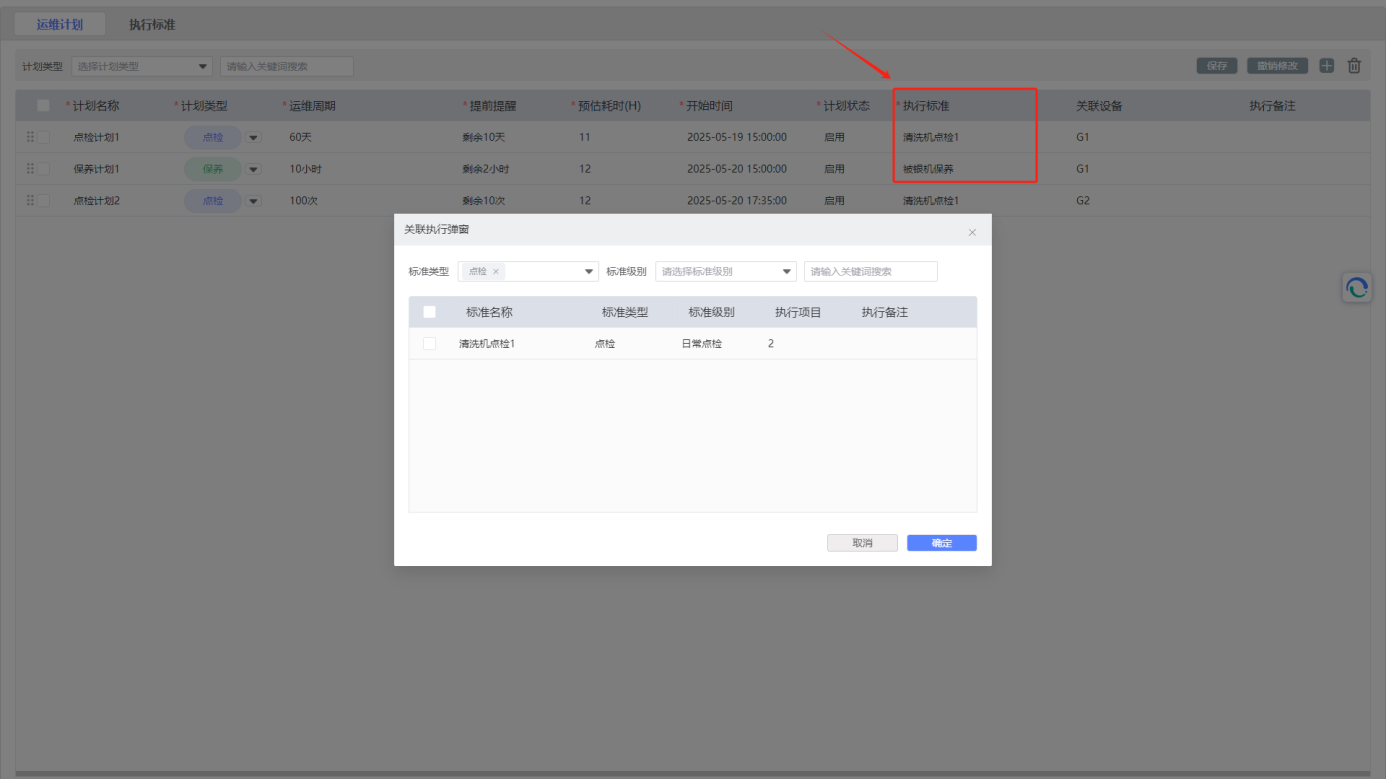
Task: Open type dropdown arrow beside 保养 tag
Action: [253, 170]
